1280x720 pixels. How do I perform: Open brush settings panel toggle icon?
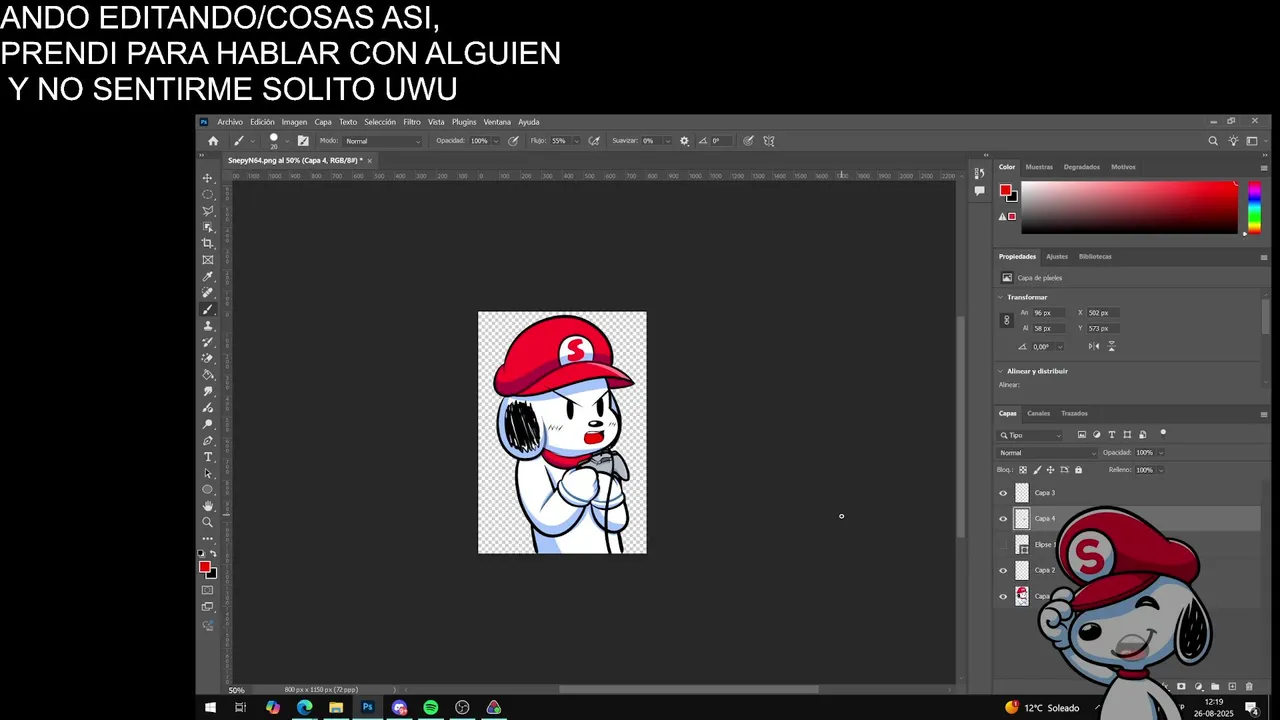click(303, 141)
